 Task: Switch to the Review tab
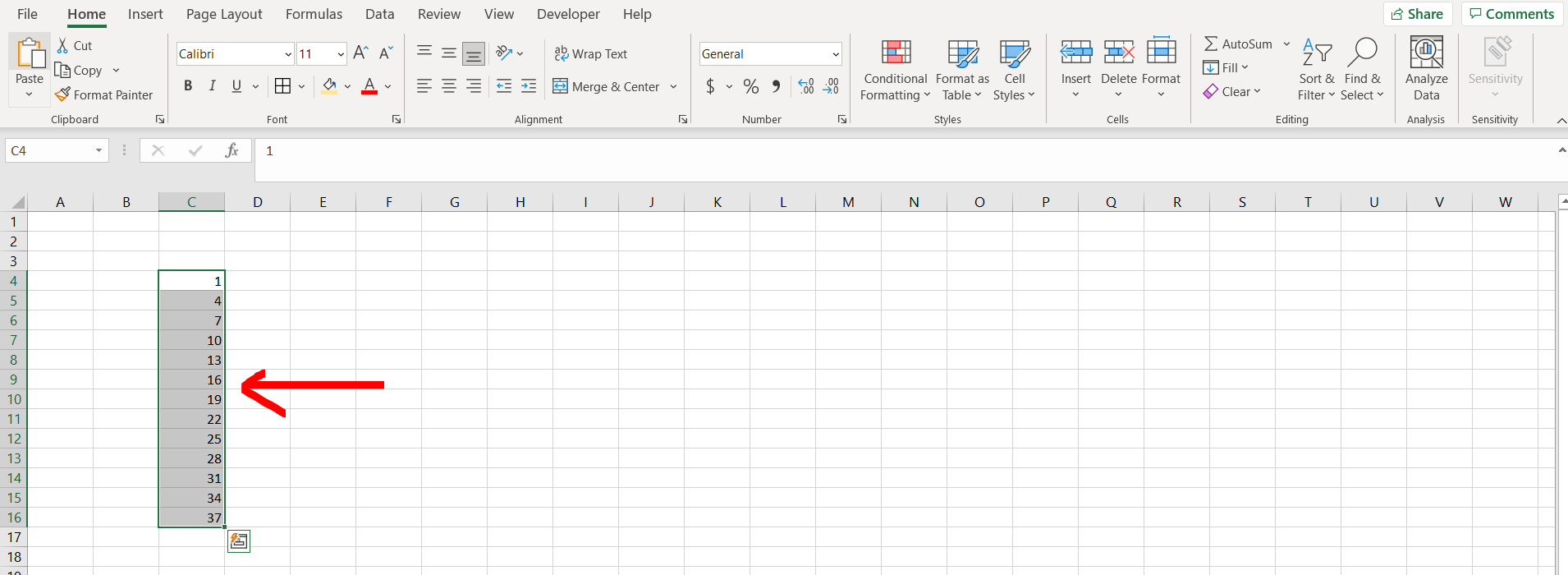pos(439,14)
